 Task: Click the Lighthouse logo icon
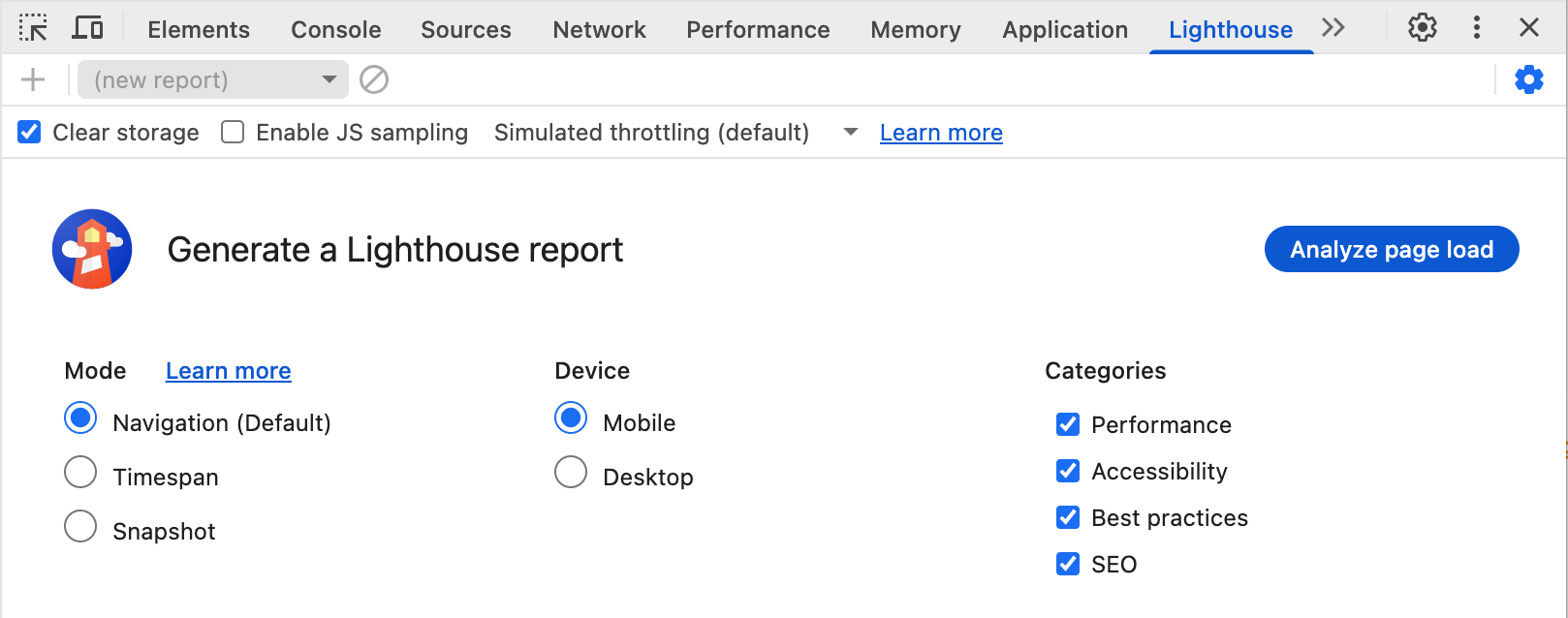tap(92, 249)
